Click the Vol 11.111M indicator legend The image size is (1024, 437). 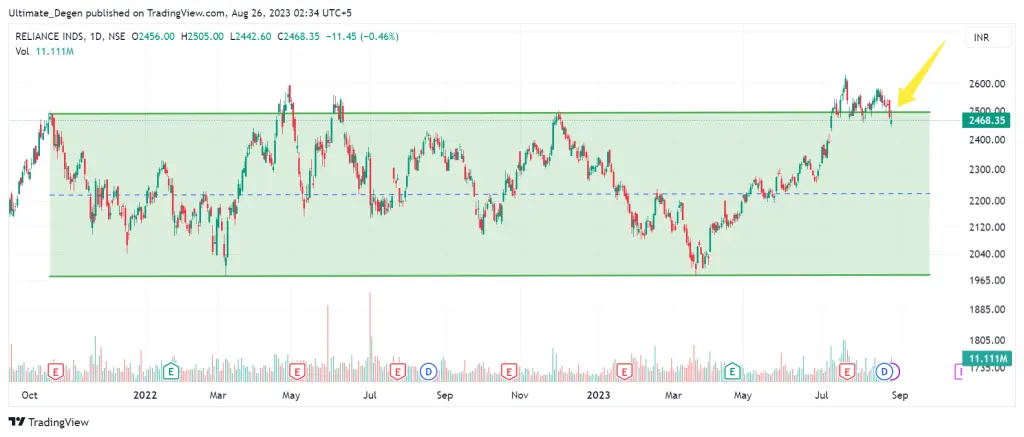click(x=44, y=51)
